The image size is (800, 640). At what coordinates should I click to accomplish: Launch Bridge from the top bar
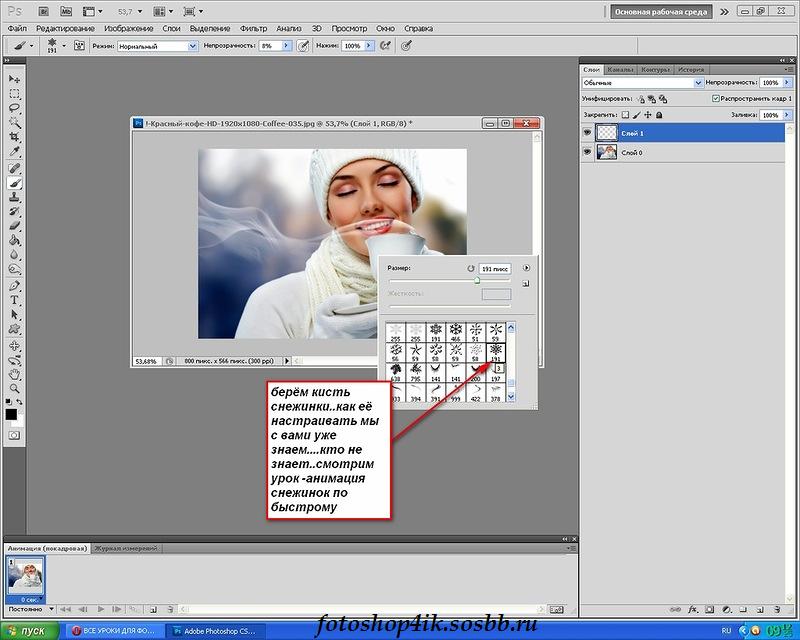coord(42,11)
